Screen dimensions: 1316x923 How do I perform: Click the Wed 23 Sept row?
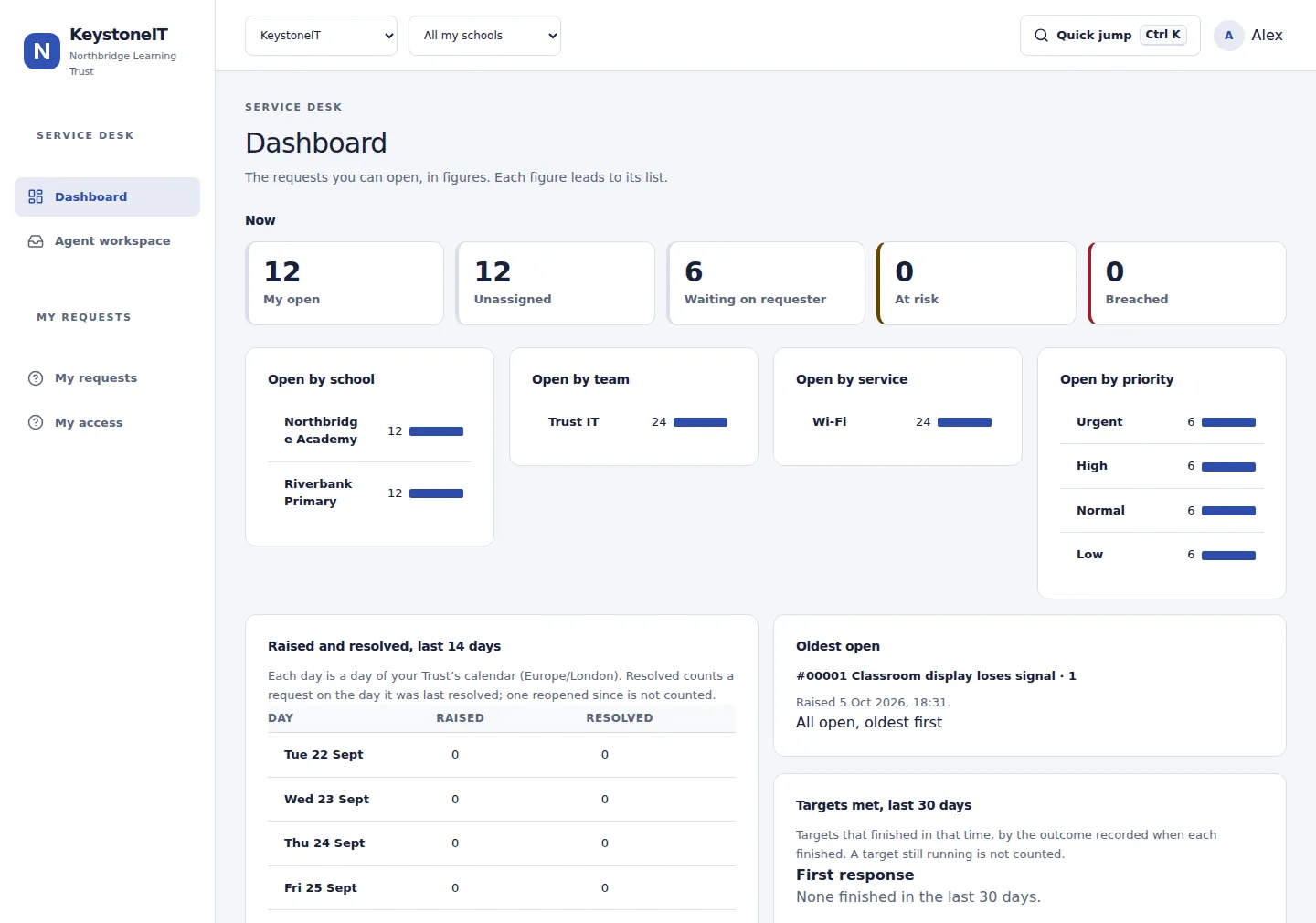coord(502,800)
